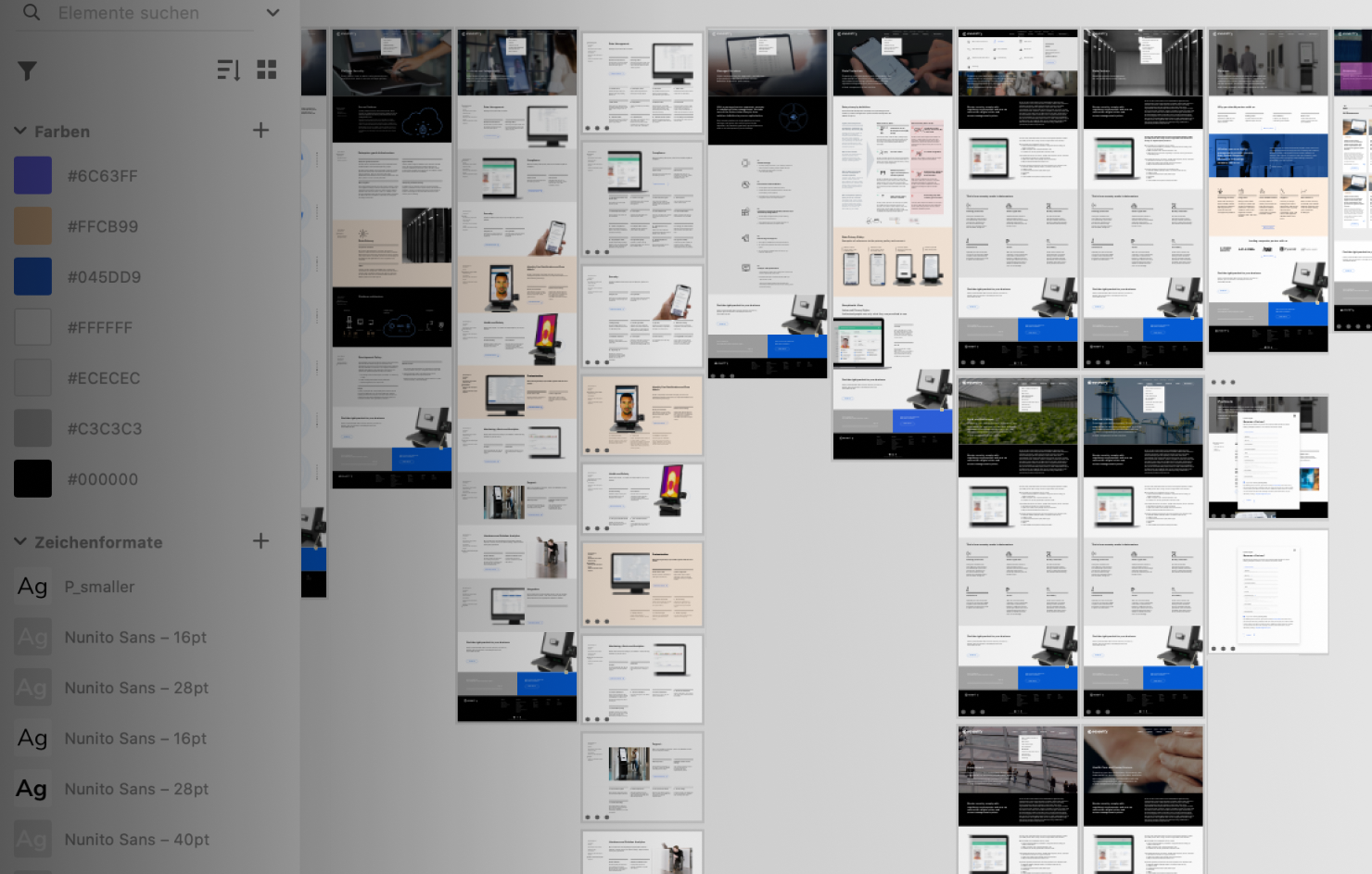Choose the #000000 black swatch
This screenshot has height=874, width=1372.
tap(32, 479)
